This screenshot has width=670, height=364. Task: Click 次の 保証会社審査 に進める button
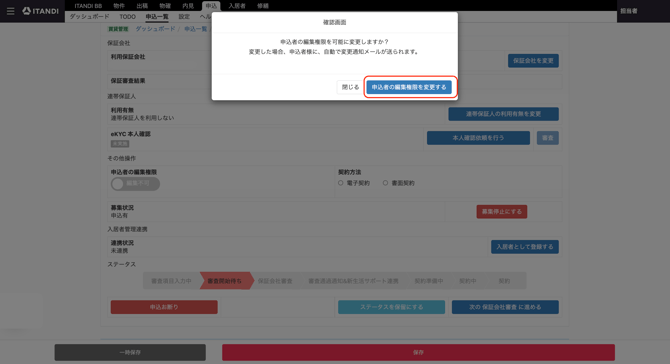click(x=505, y=307)
